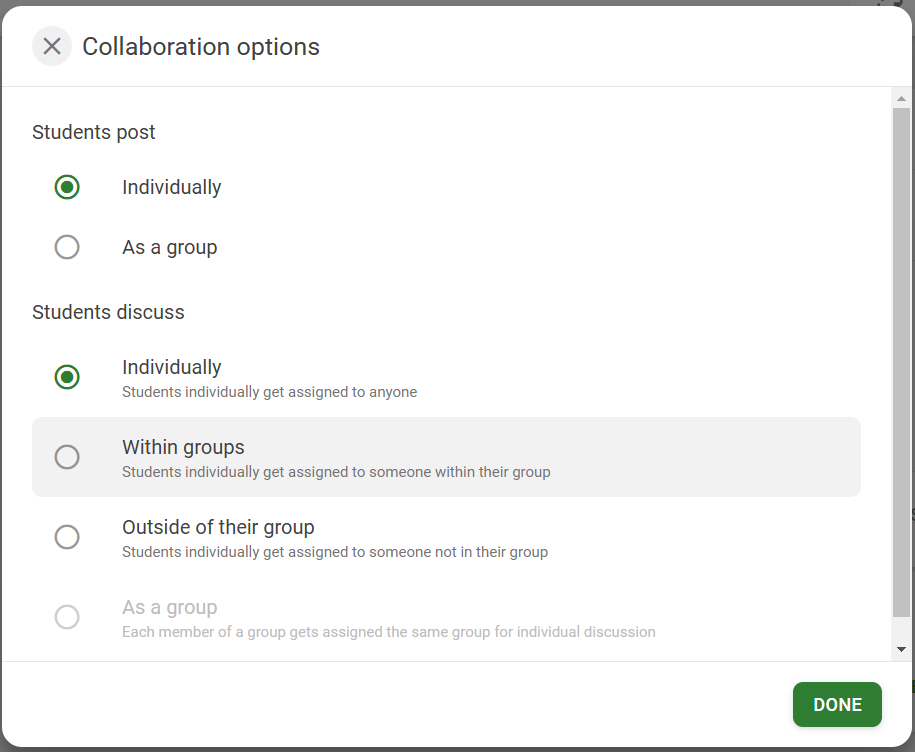Image resolution: width=915 pixels, height=752 pixels.
Task: Click the 'Within groups' label text
Action: 183,447
